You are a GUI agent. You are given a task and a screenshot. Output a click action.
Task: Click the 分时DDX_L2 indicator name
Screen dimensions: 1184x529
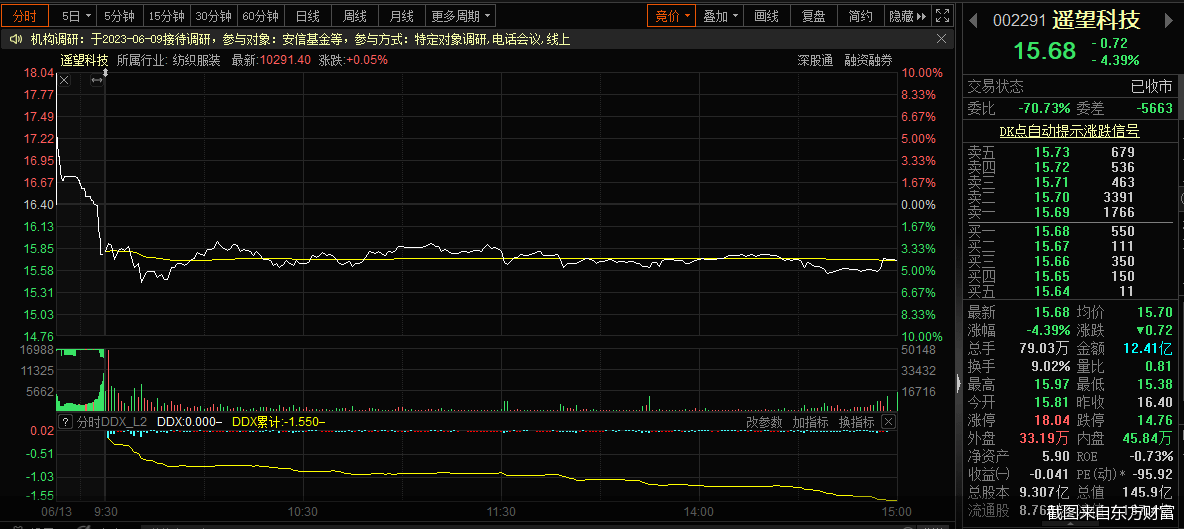point(112,422)
